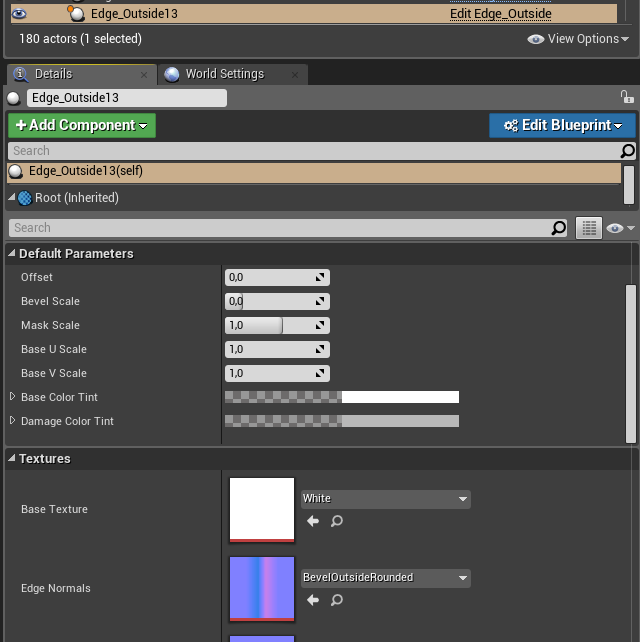The height and width of the screenshot is (642, 640).
Task: Click the Edit Blueprint button
Action: (563, 125)
